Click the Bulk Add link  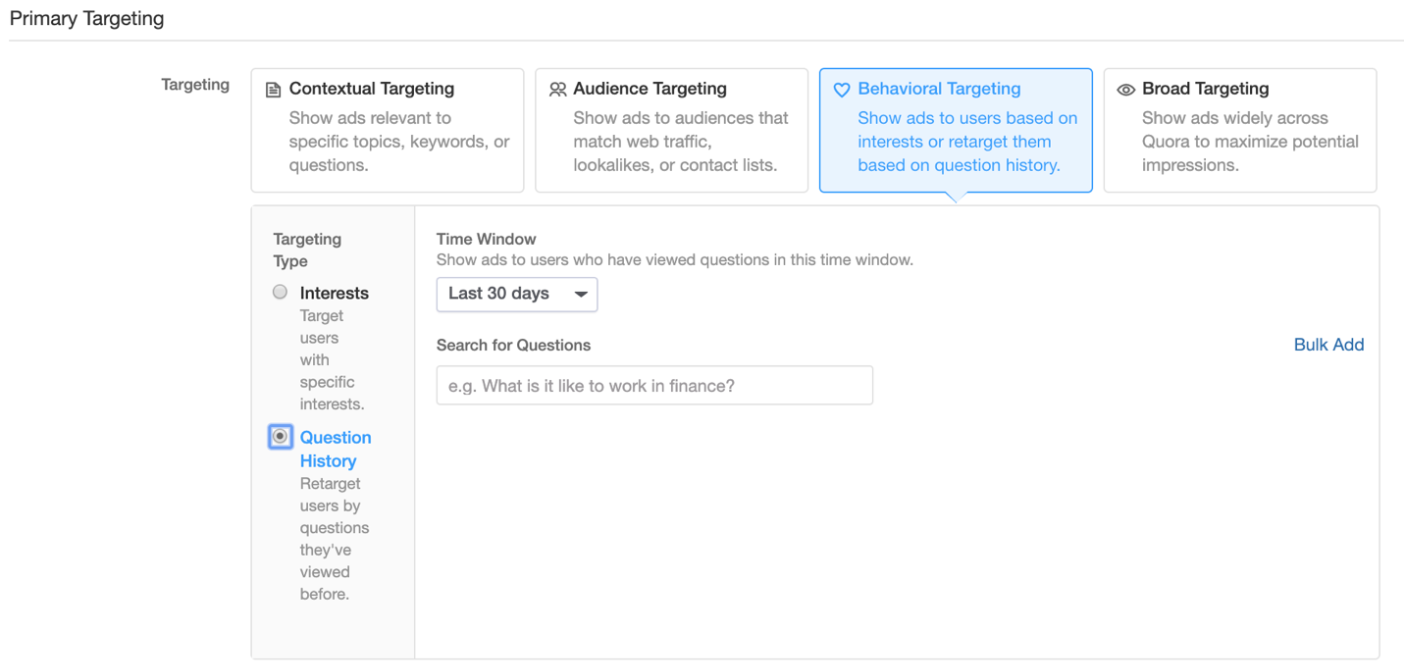1328,345
